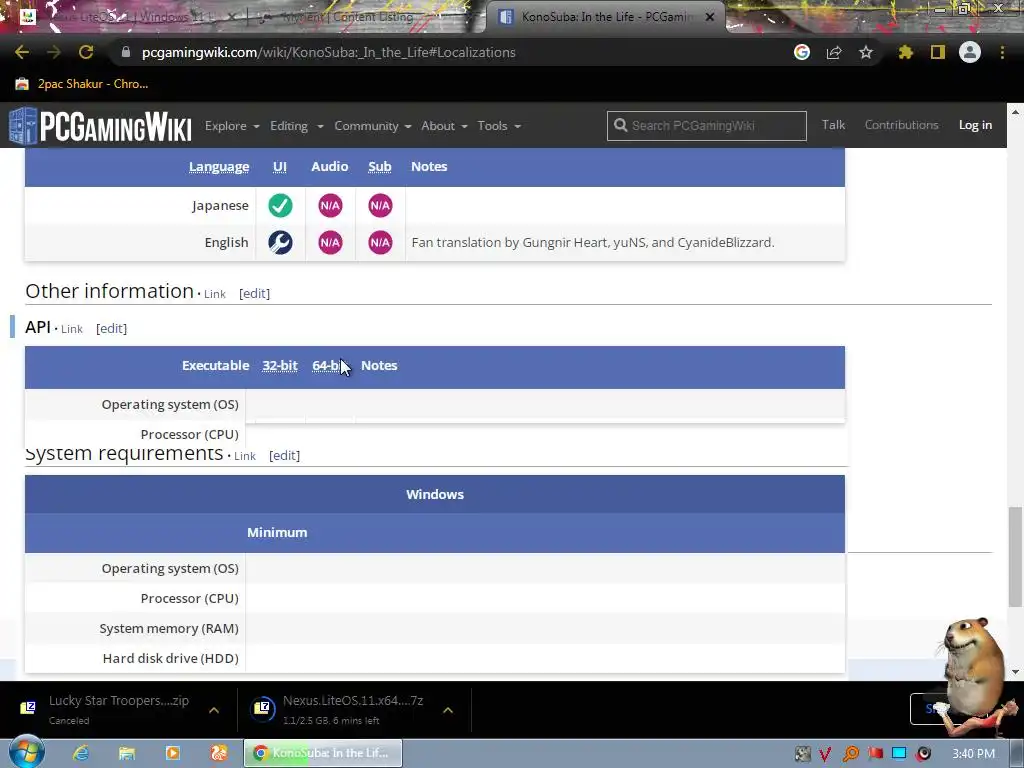Click English UI wrench hackable icon
The image size is (1024, 768).
pos(280,242)
